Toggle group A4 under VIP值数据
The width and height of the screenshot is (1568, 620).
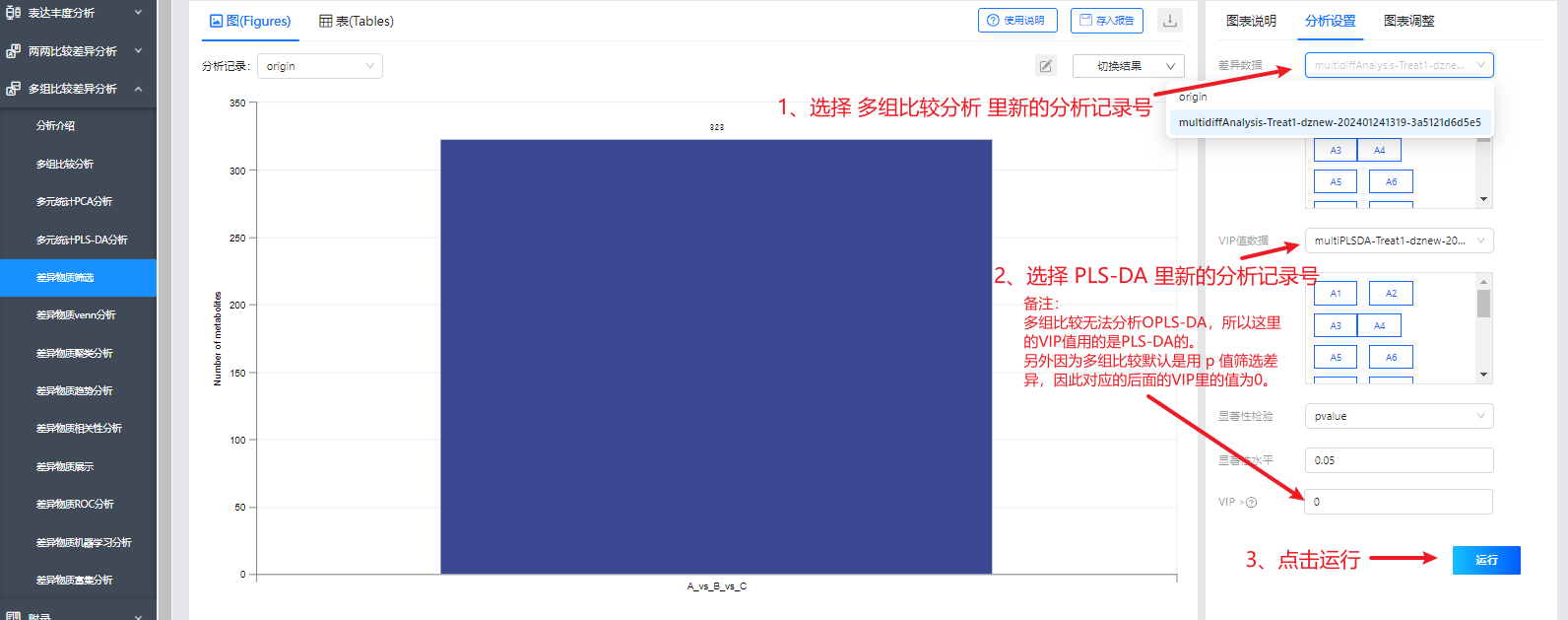(x=1379, y=325)
